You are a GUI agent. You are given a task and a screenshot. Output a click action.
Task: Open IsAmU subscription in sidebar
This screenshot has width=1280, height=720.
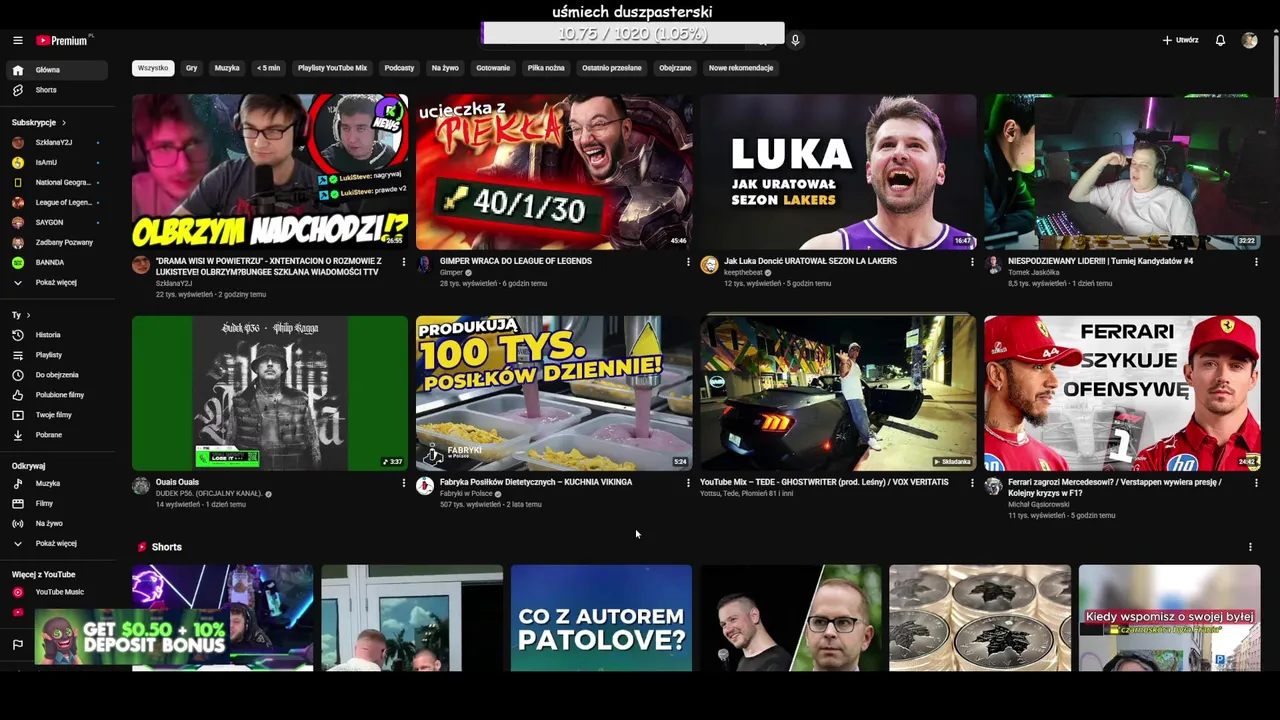(56, 163)
